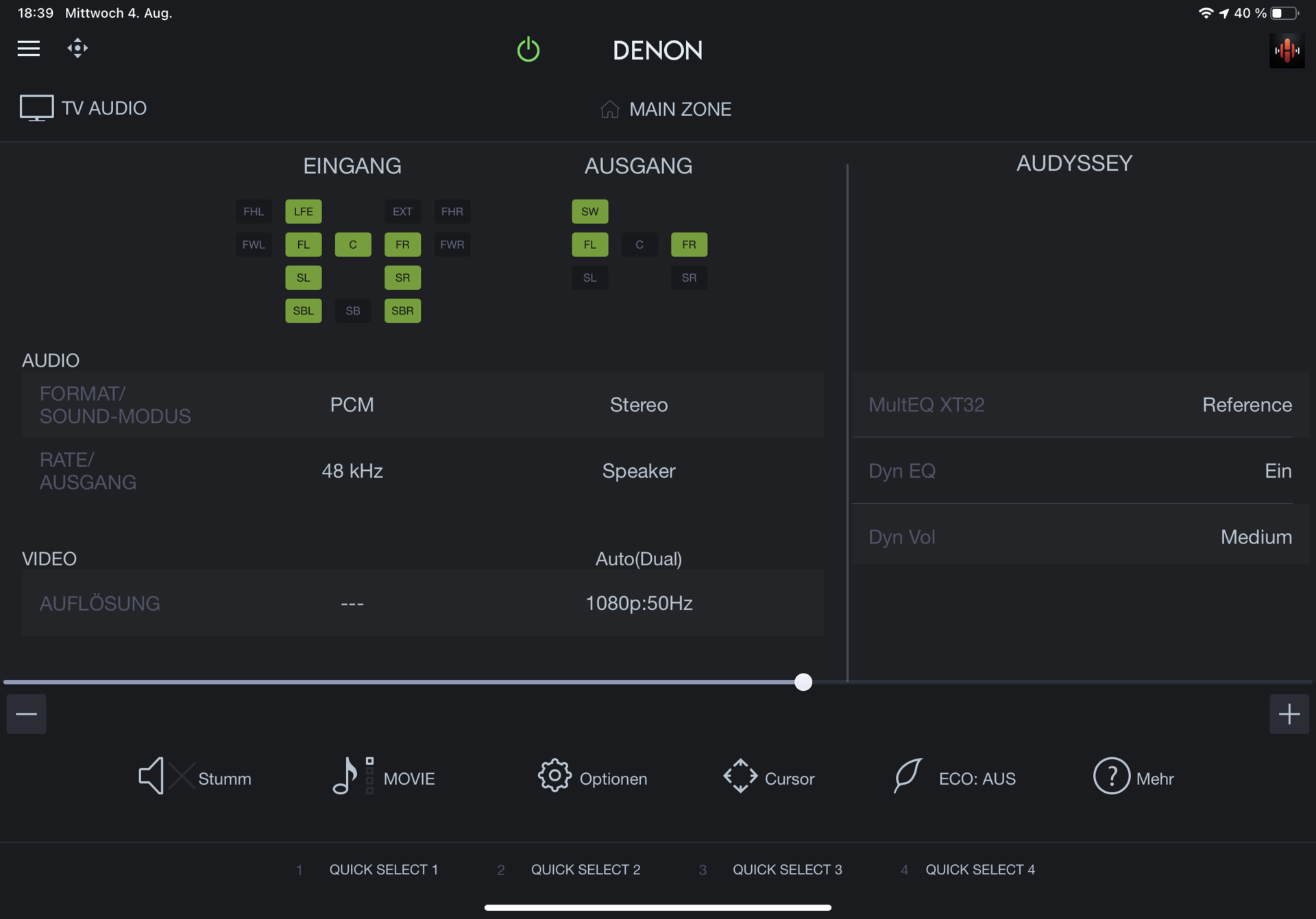Tap the TV monitor icon
Screen dimensions: 1316x919
click(x=36, y=108)
